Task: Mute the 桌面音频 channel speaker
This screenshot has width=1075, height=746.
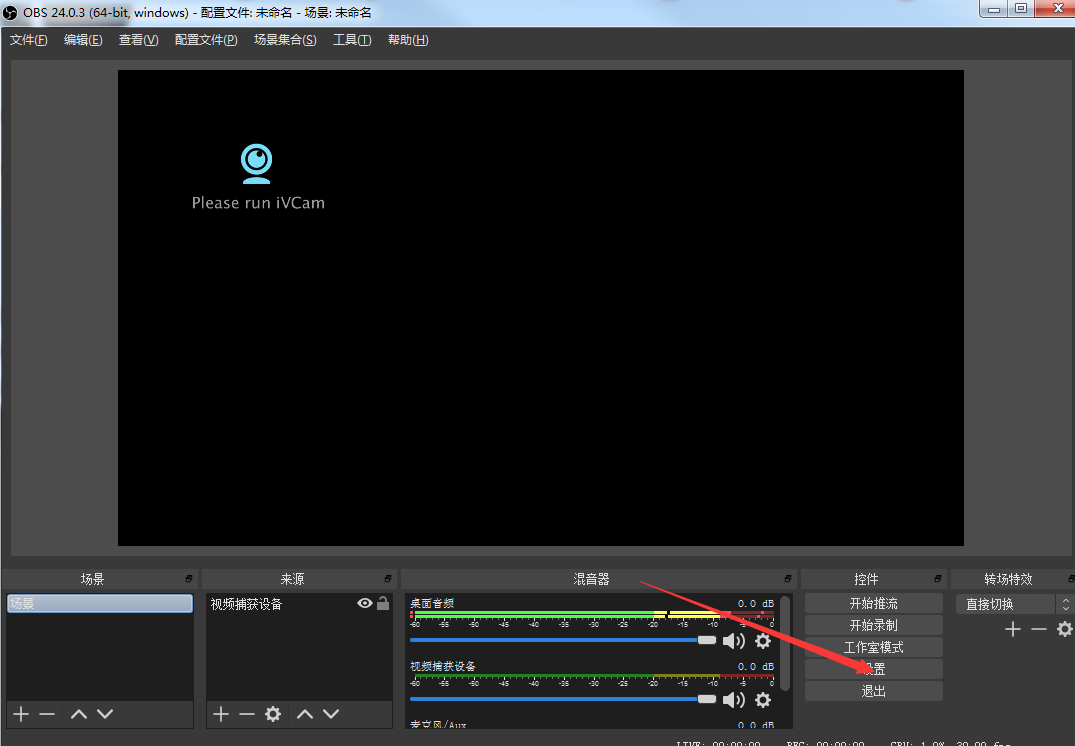Action: 734,640
